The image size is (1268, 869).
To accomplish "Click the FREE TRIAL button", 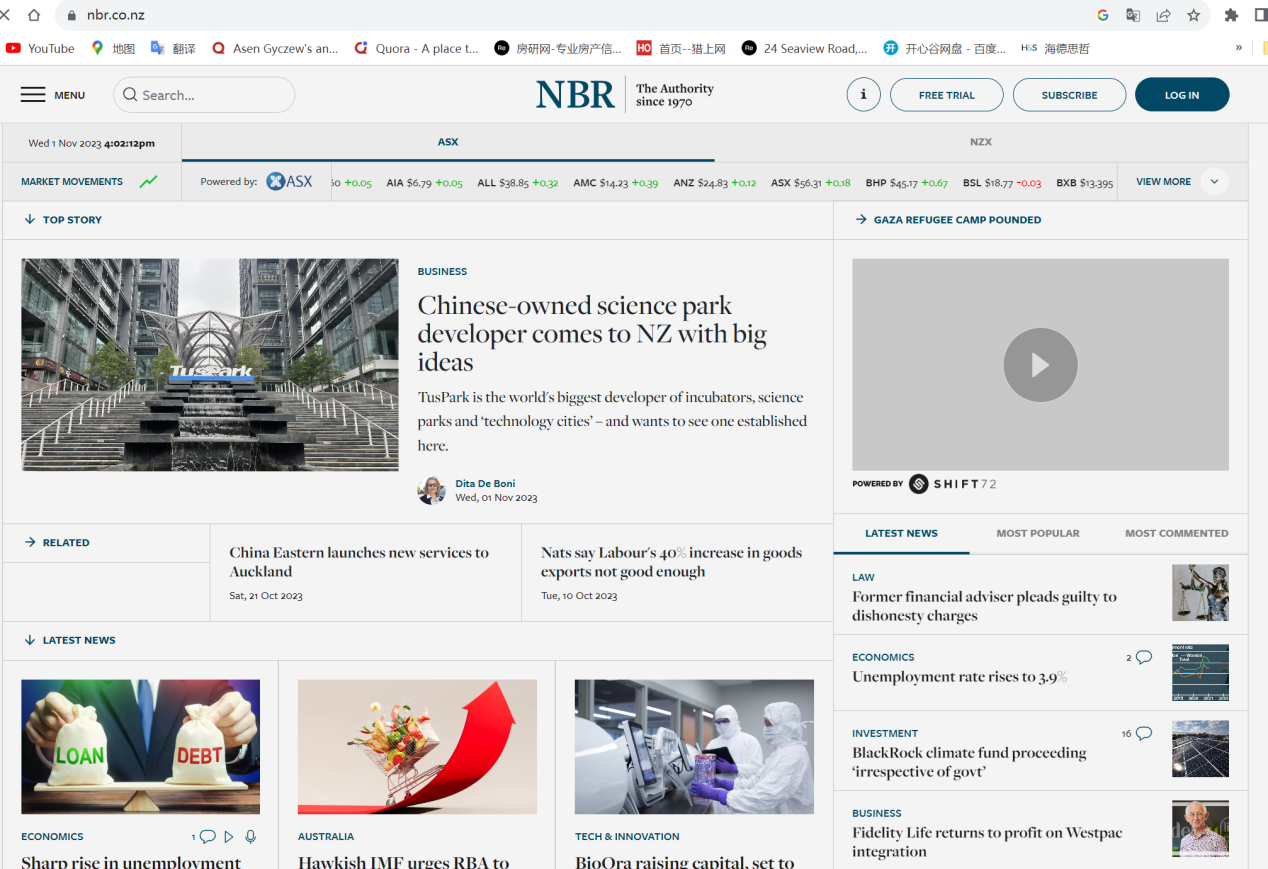I will 946,95.
